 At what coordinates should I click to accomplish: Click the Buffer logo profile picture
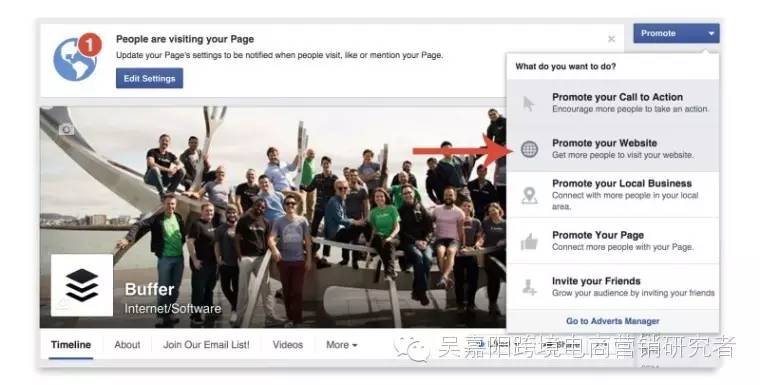(x=82, y=285)
